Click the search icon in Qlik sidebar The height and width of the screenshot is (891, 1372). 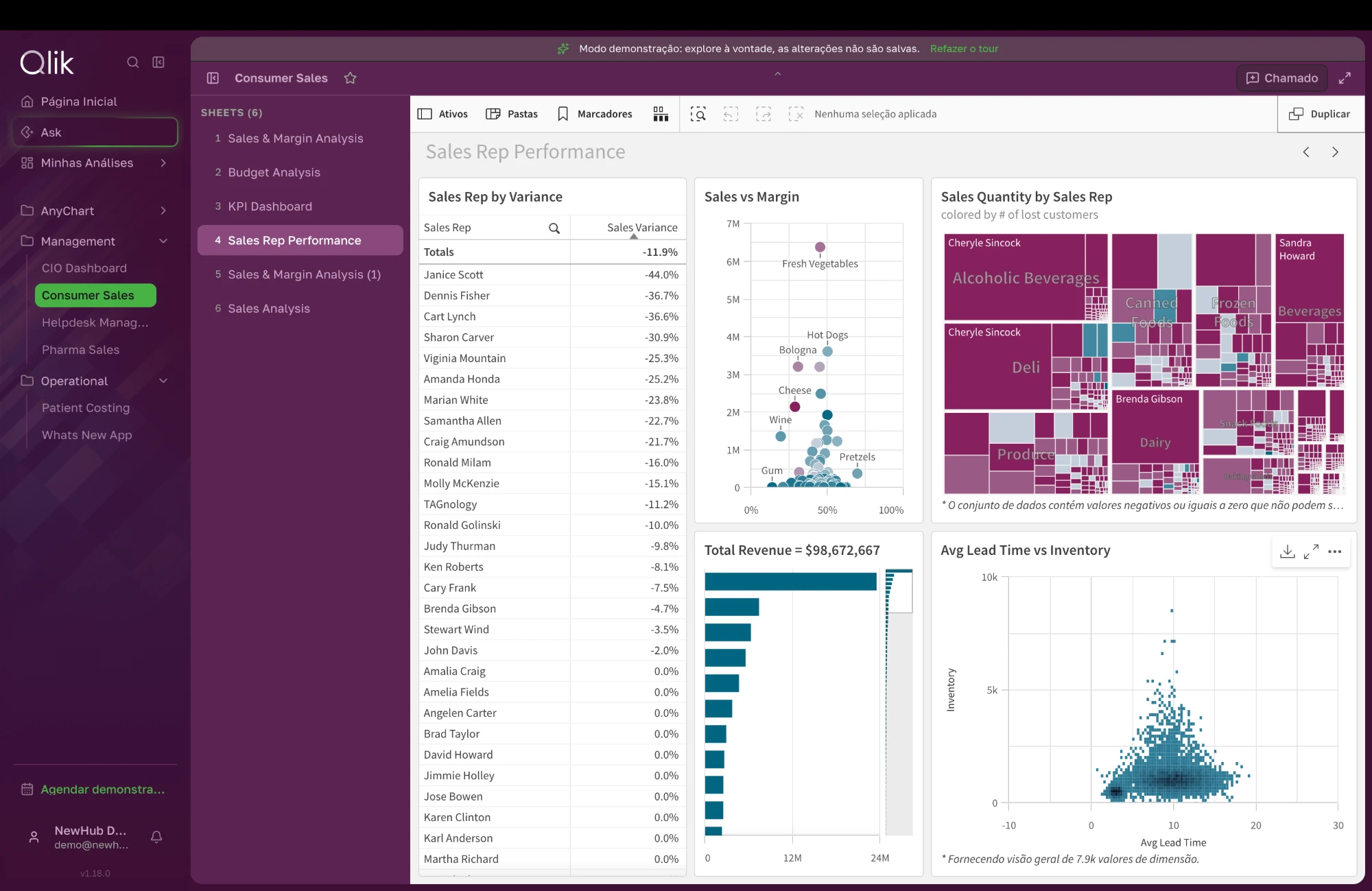133,62
